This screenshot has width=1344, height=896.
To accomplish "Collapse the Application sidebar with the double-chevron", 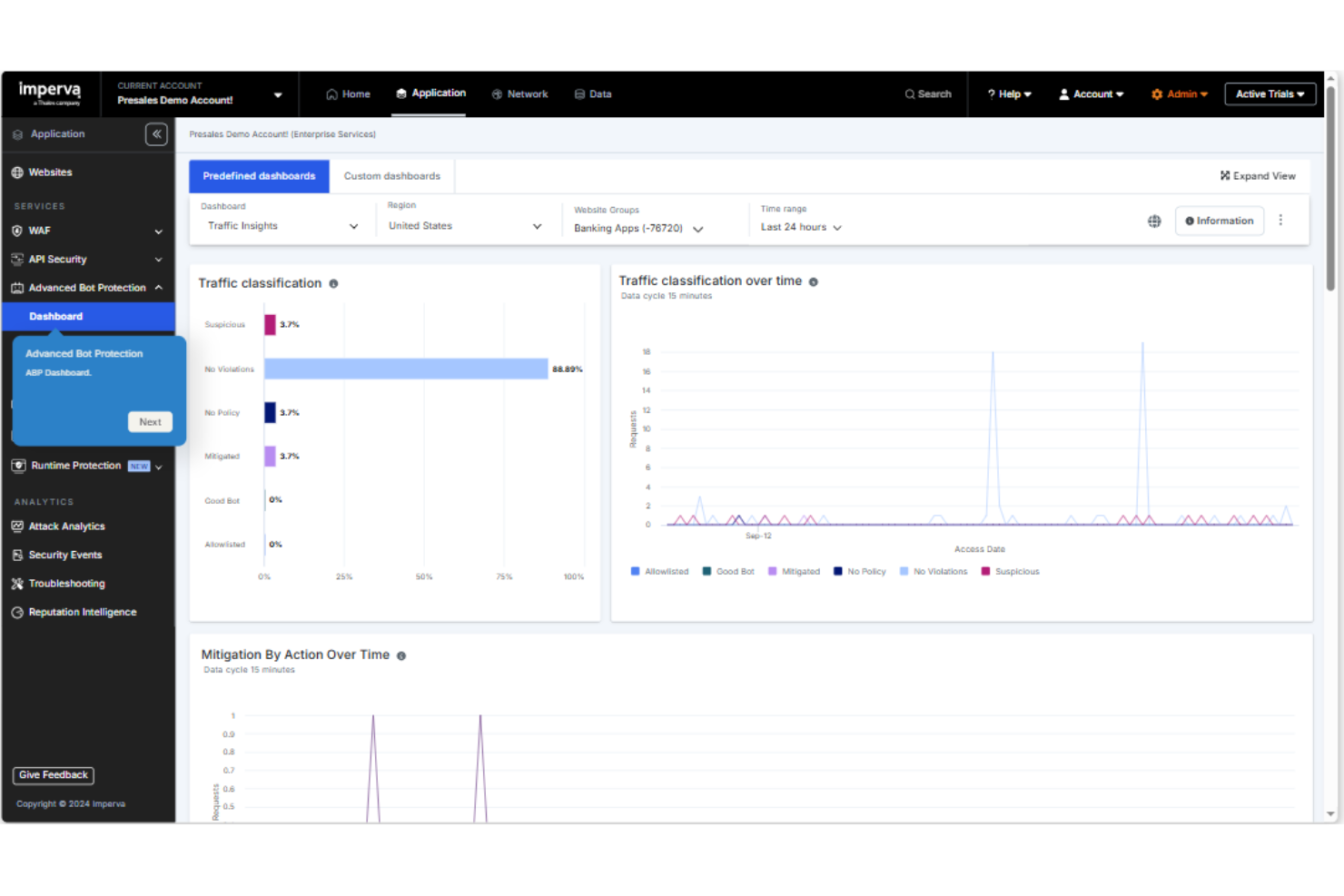I will 156,133.
